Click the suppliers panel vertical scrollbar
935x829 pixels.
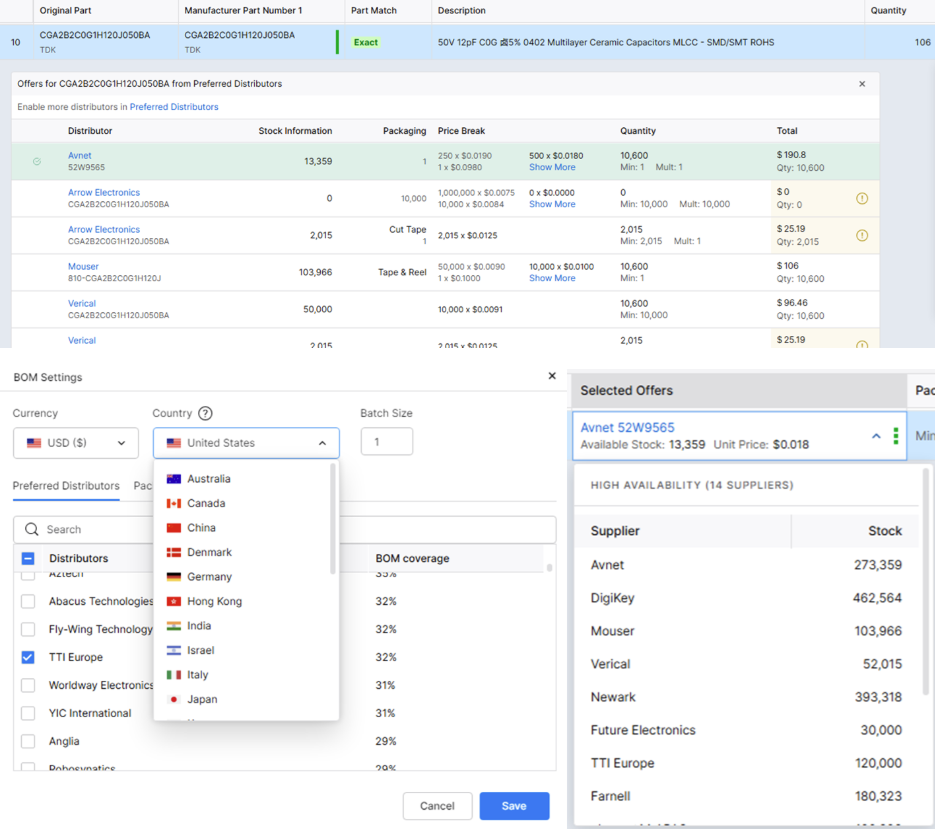pos(925,581)
